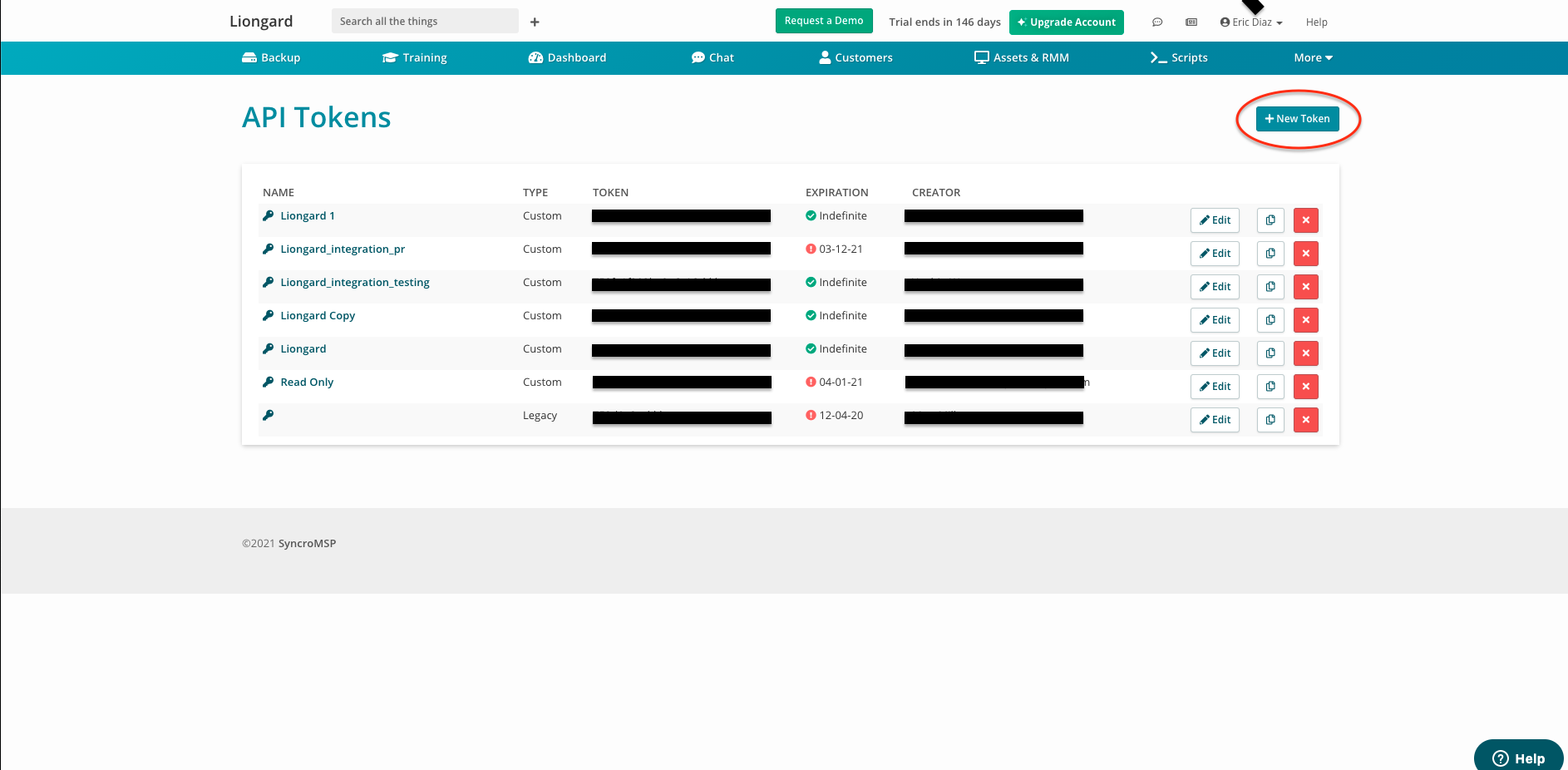The image size is (1568, 770).
Task: Create a New Token
Action: point(1297,119)
